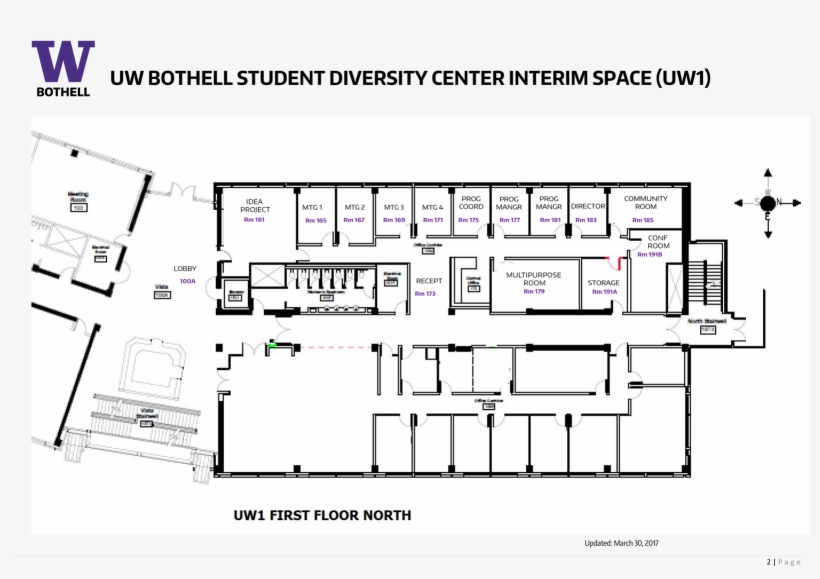
Task: Click the 'RECEPT' area label
Action: pos(429,281)
